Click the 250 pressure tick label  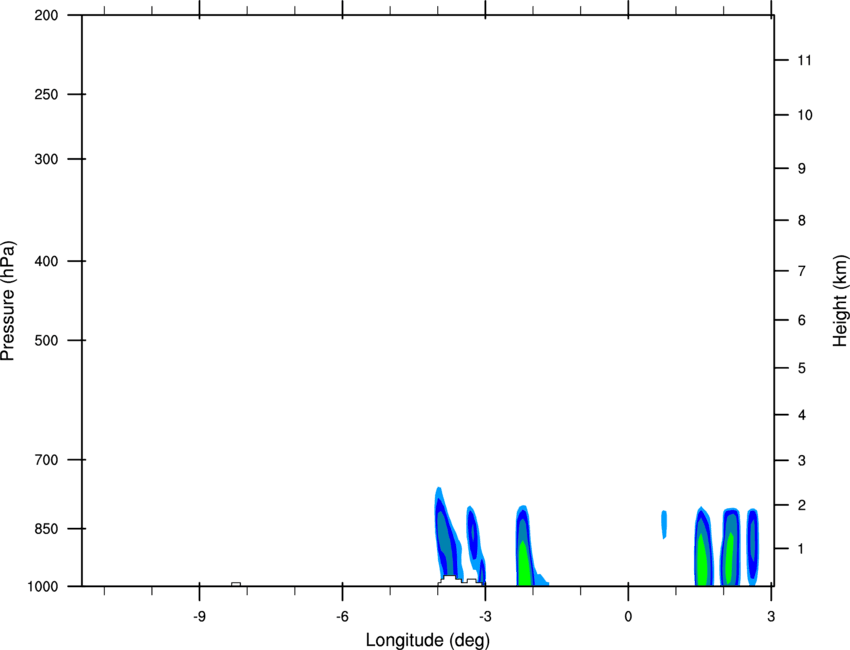pyautogui.click(x=46, y=94)
